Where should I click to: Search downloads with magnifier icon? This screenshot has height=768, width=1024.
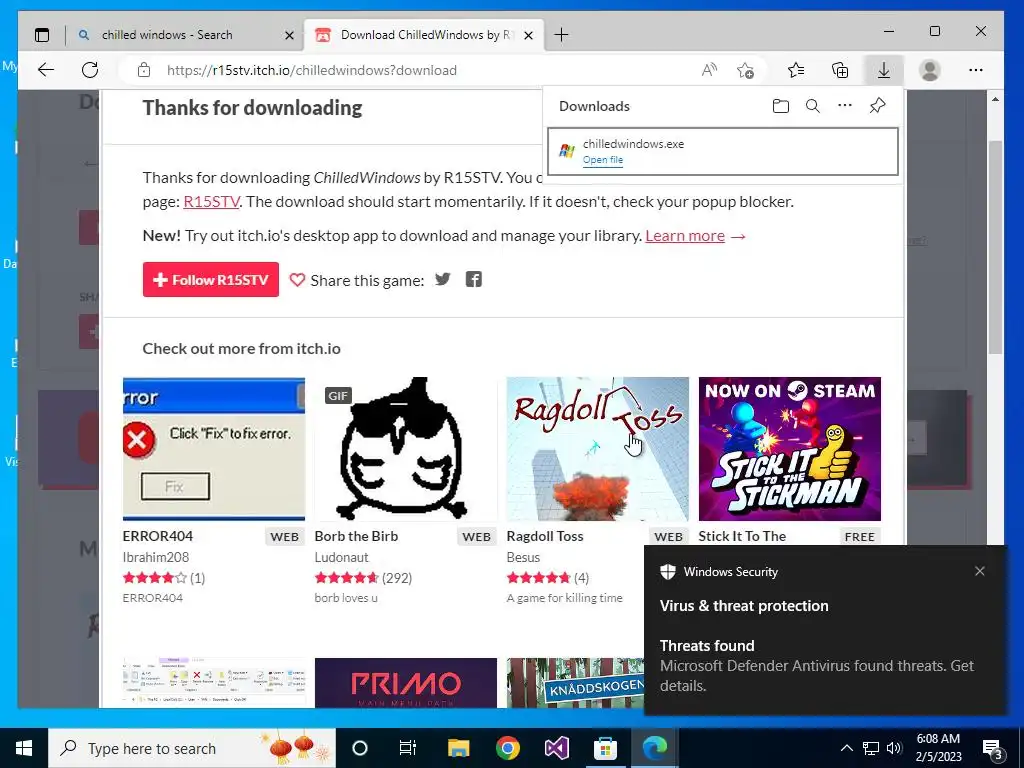tap(812, 106)
